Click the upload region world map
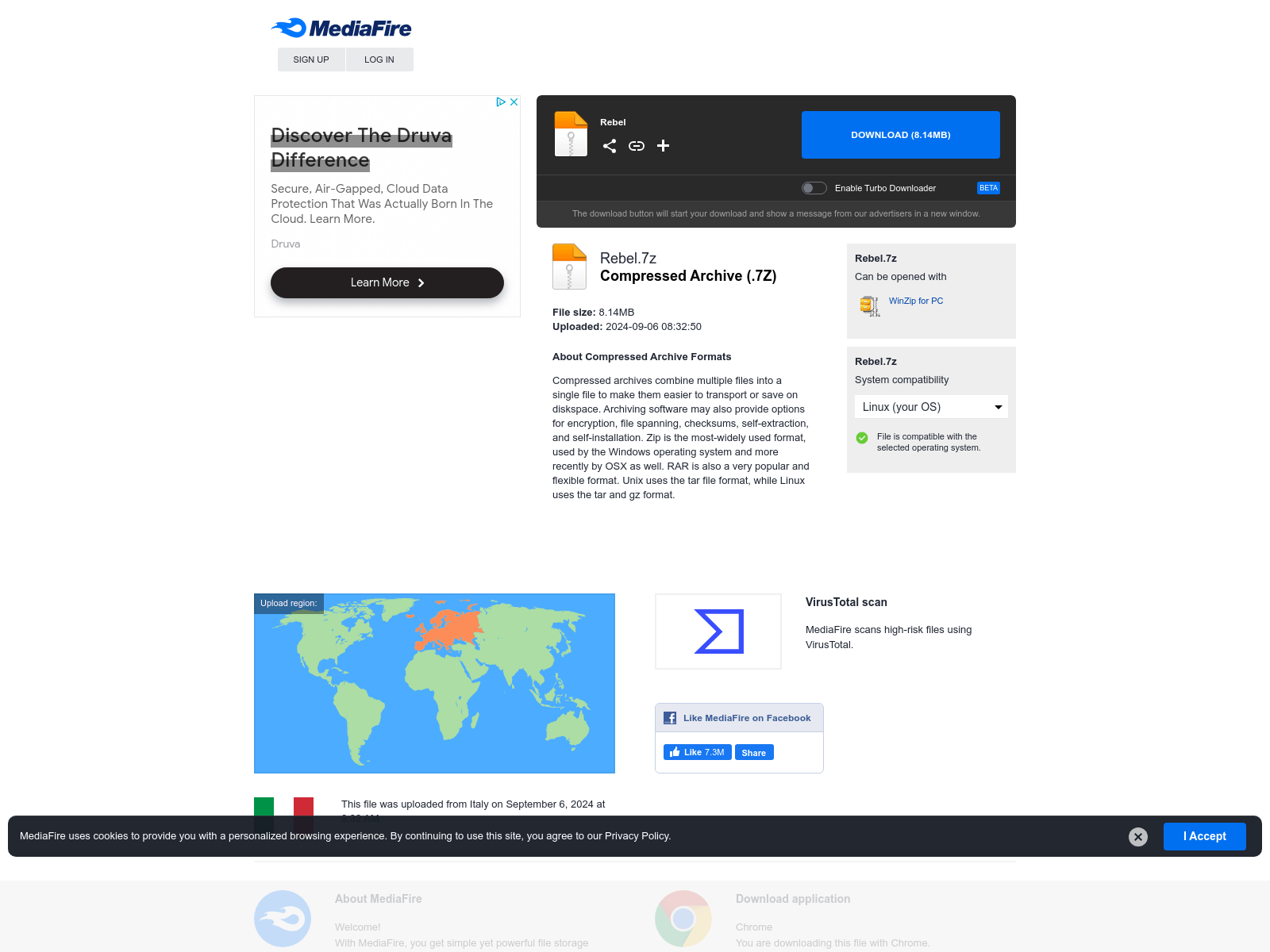The image size is (1270, 952). [434, 683]
